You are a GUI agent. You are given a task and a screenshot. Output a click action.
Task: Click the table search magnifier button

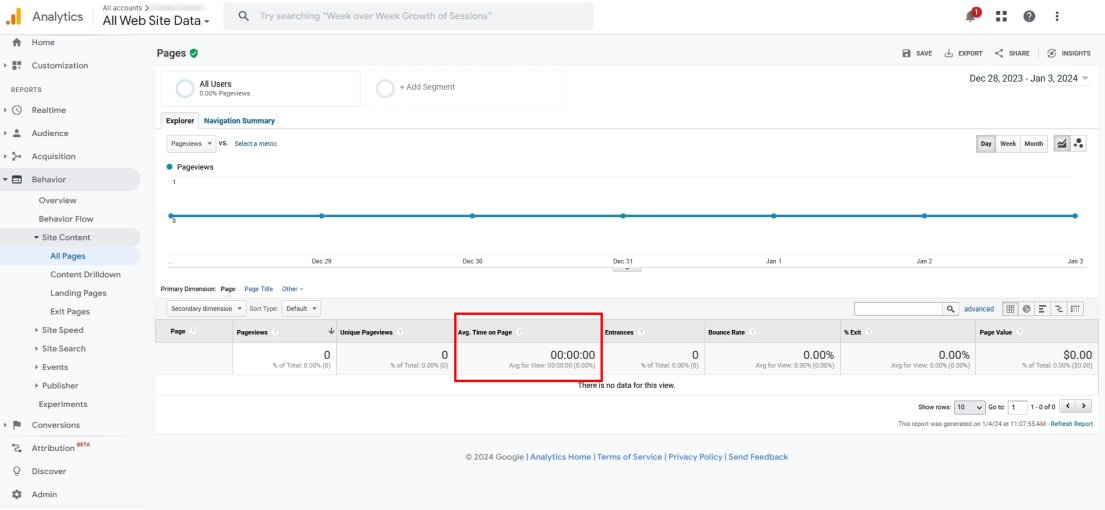(951, 309)
